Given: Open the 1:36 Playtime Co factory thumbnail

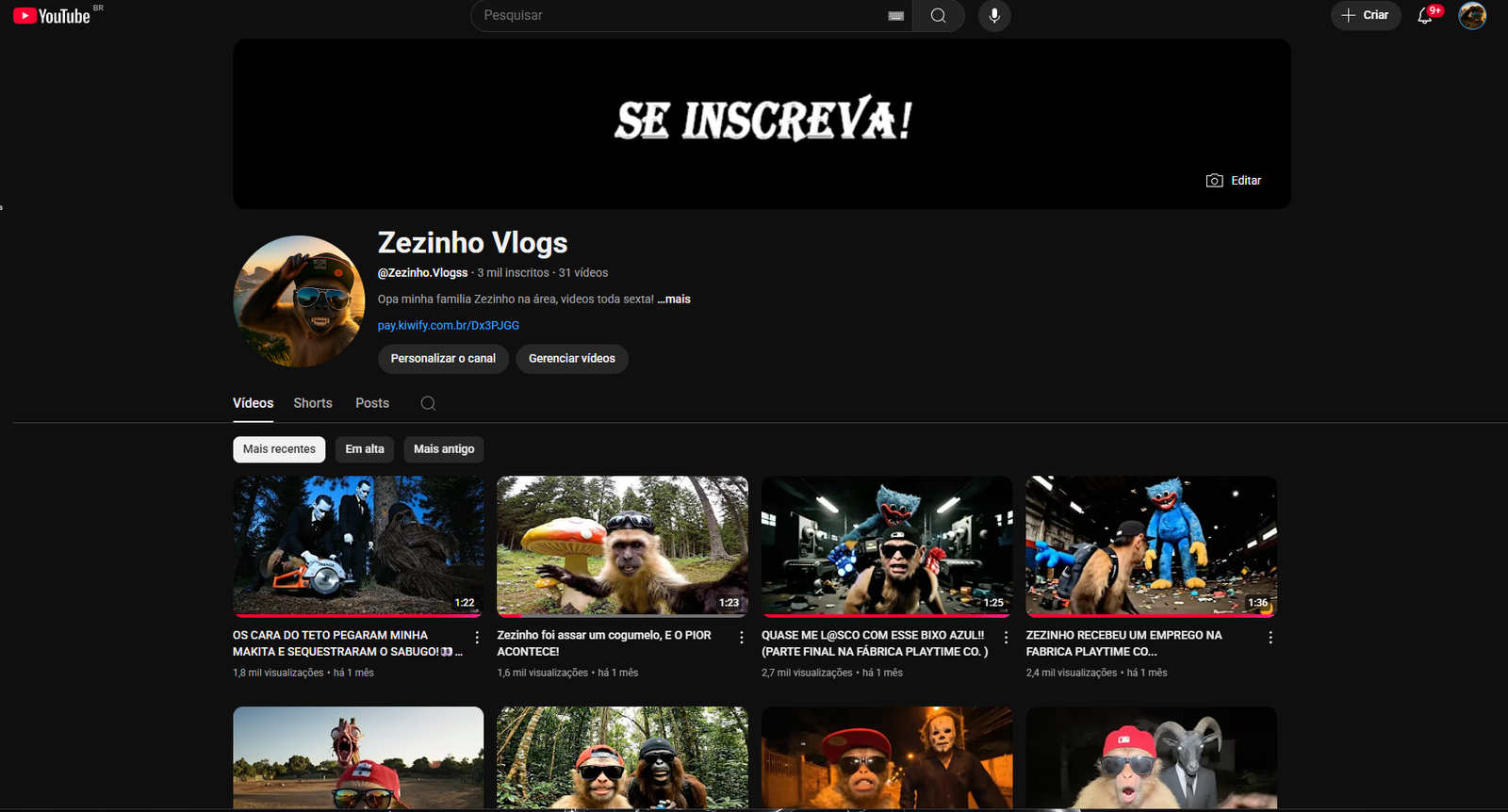Looking at the screenshot, I should point(1151,546).
